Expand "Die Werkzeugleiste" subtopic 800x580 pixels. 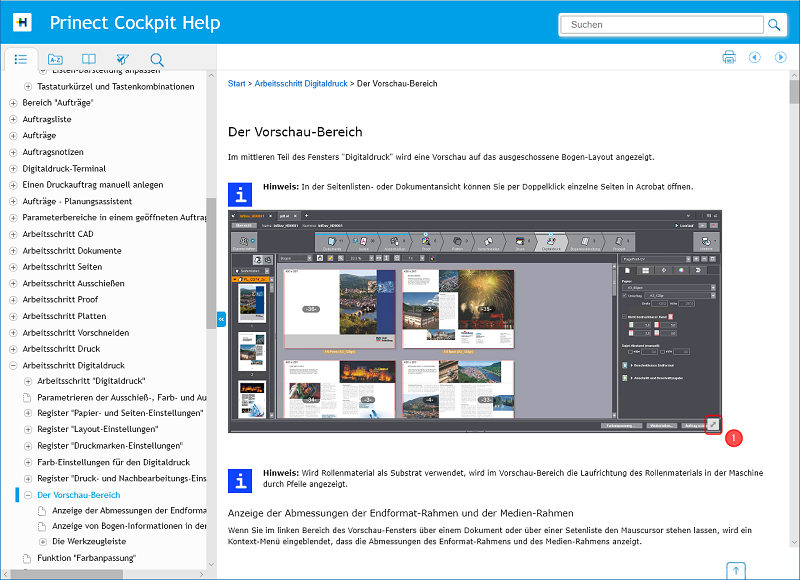tap(42, 541)
